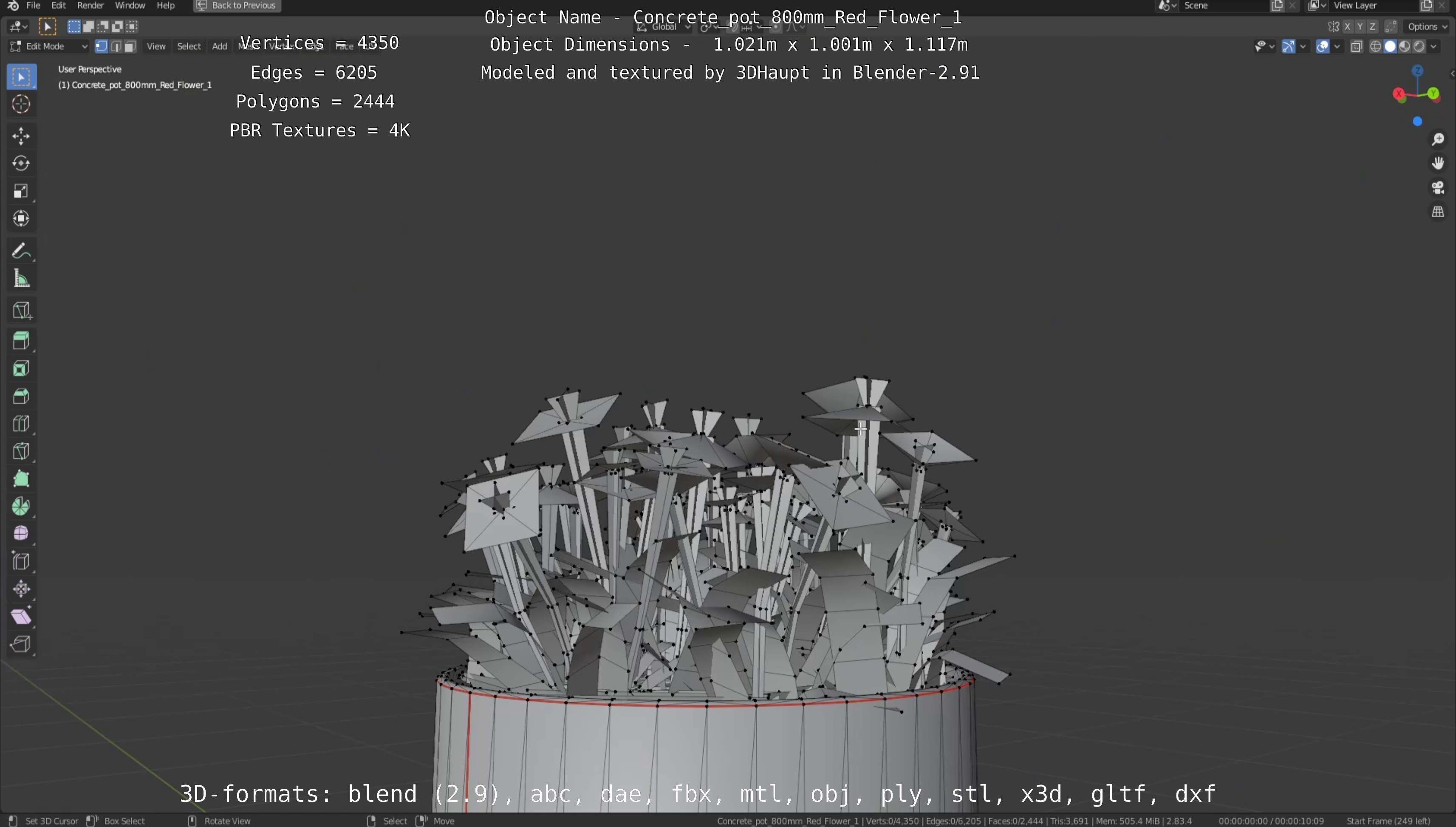Choose the Measure tool
Image resolution: width=1456 pixels, height=827 pixels.
point(21,279)
